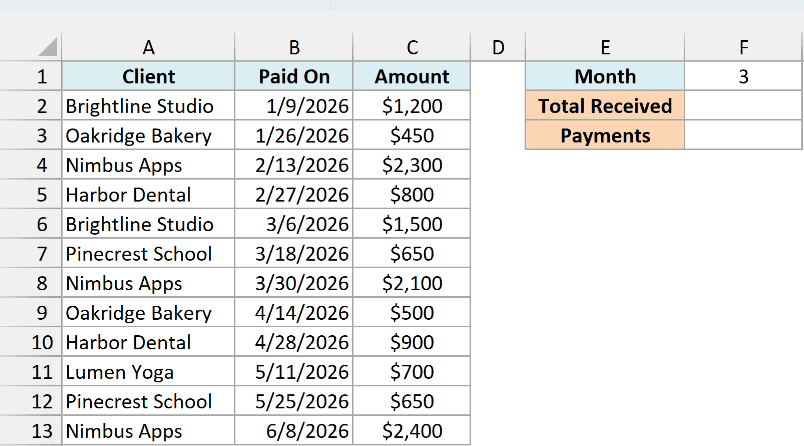Select the $2,400 amount cell
Viewport: 804px width, 446px height.
click(412, 431)
